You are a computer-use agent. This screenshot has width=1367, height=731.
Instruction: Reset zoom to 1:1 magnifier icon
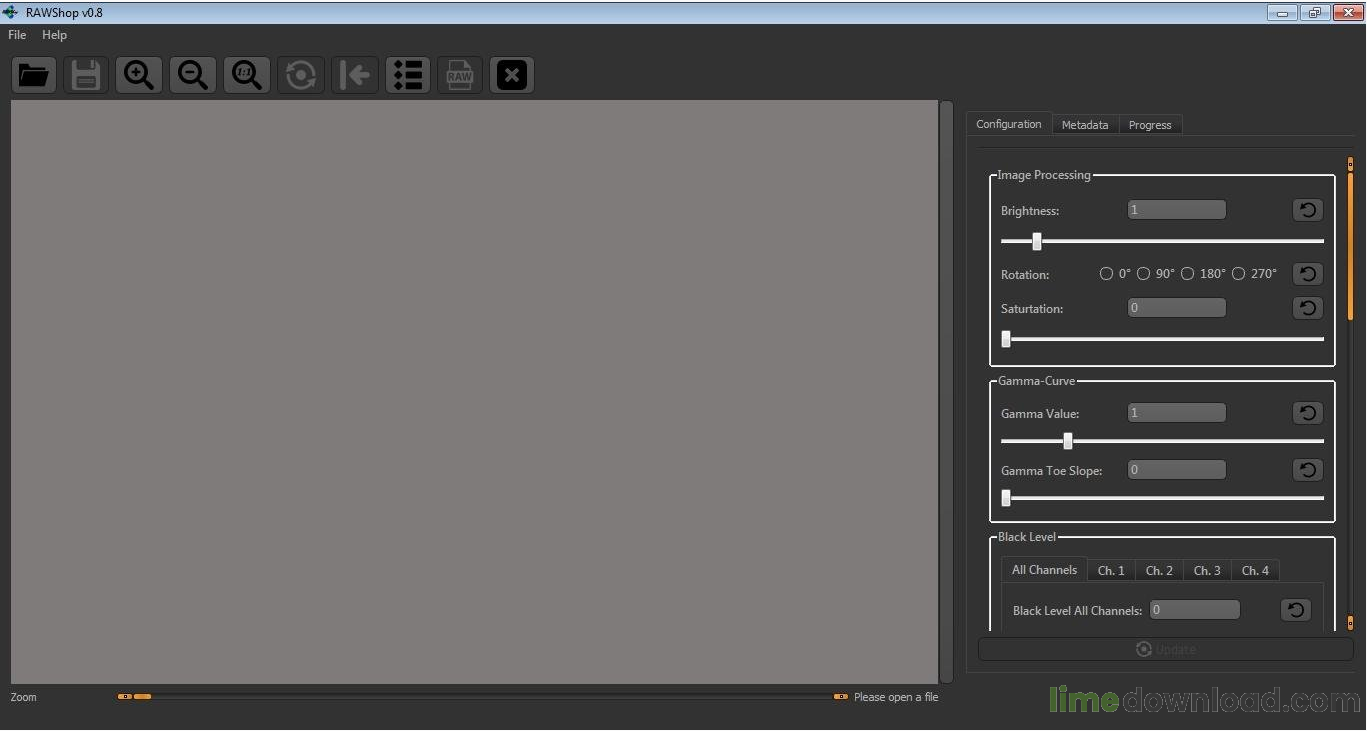(246, 75)
